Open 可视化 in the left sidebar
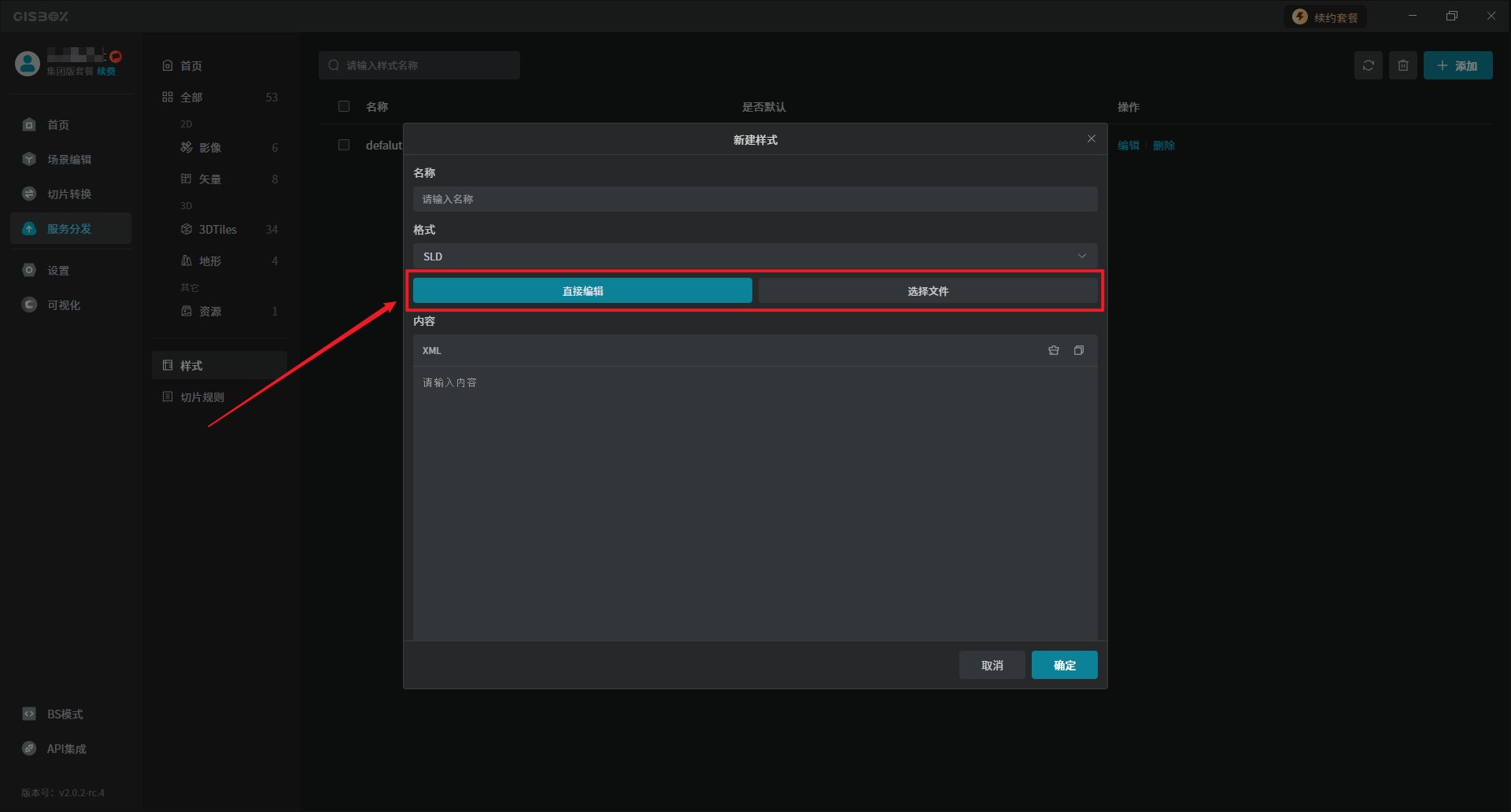The height and width of the screenshot is (812, 1511). pyautogui.click(x=63, y=305)
